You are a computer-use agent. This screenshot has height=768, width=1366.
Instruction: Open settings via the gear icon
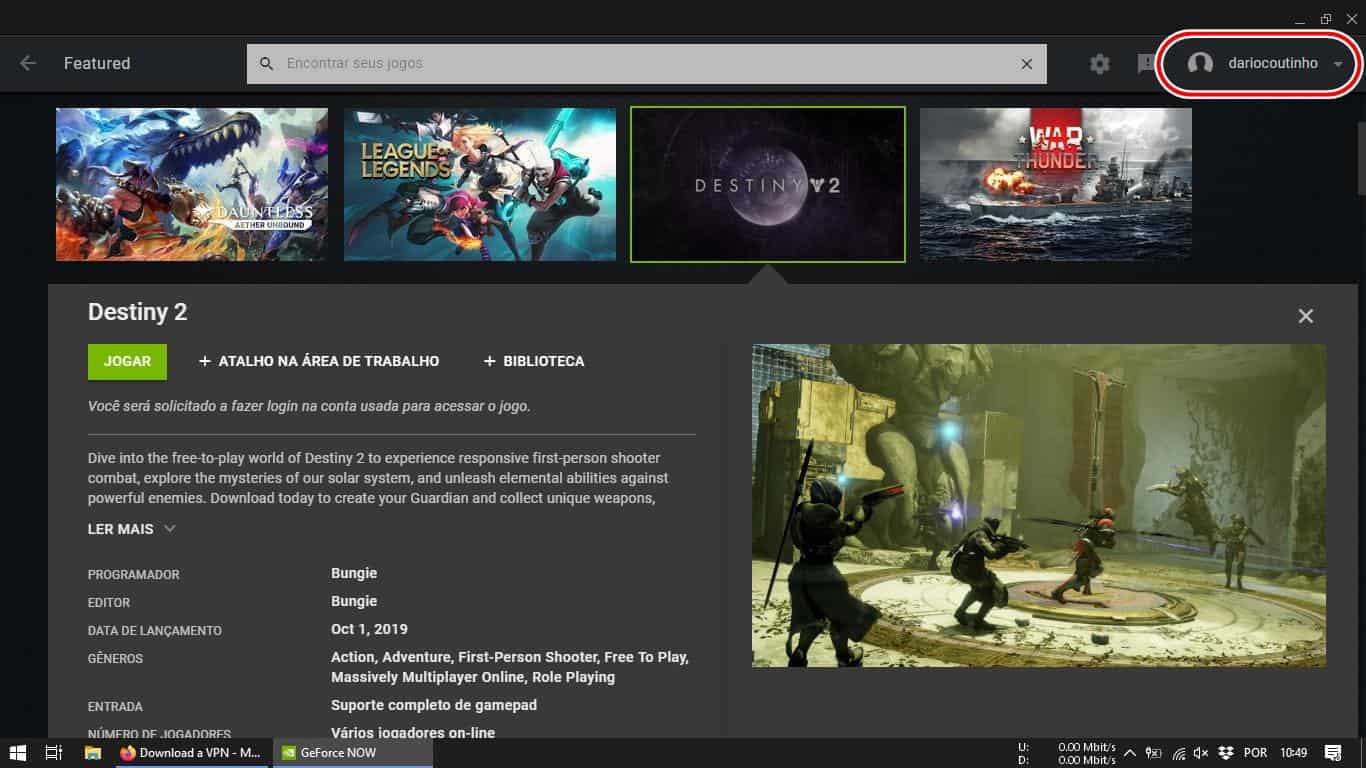[1100, 64]
